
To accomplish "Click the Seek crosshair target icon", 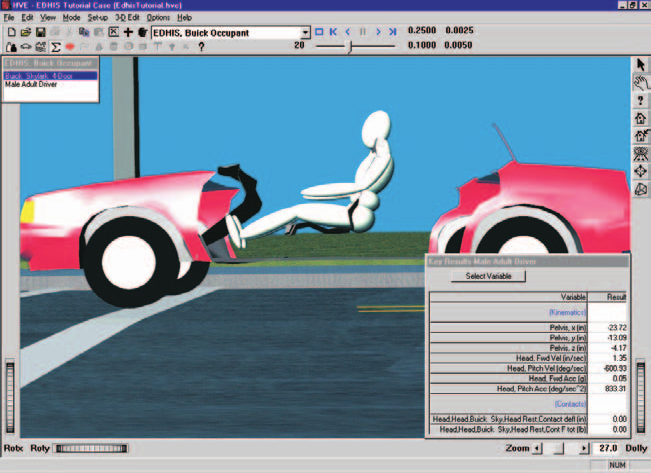I will click(x=641, y=172).
